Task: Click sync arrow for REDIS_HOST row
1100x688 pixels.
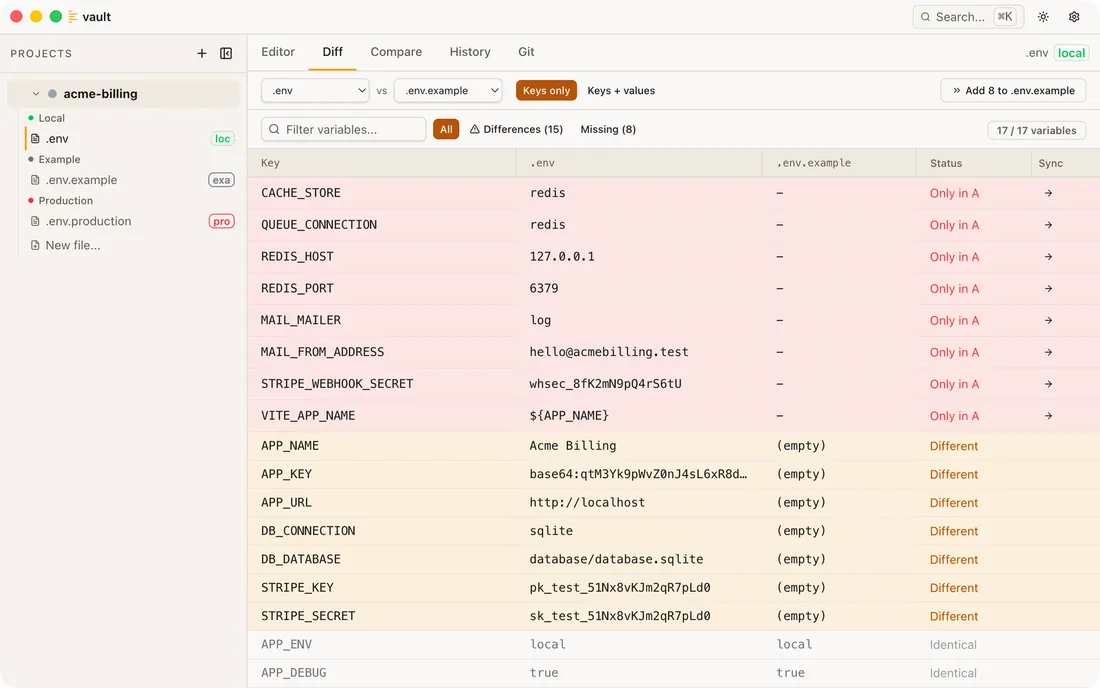Action: click(1048, 257)
